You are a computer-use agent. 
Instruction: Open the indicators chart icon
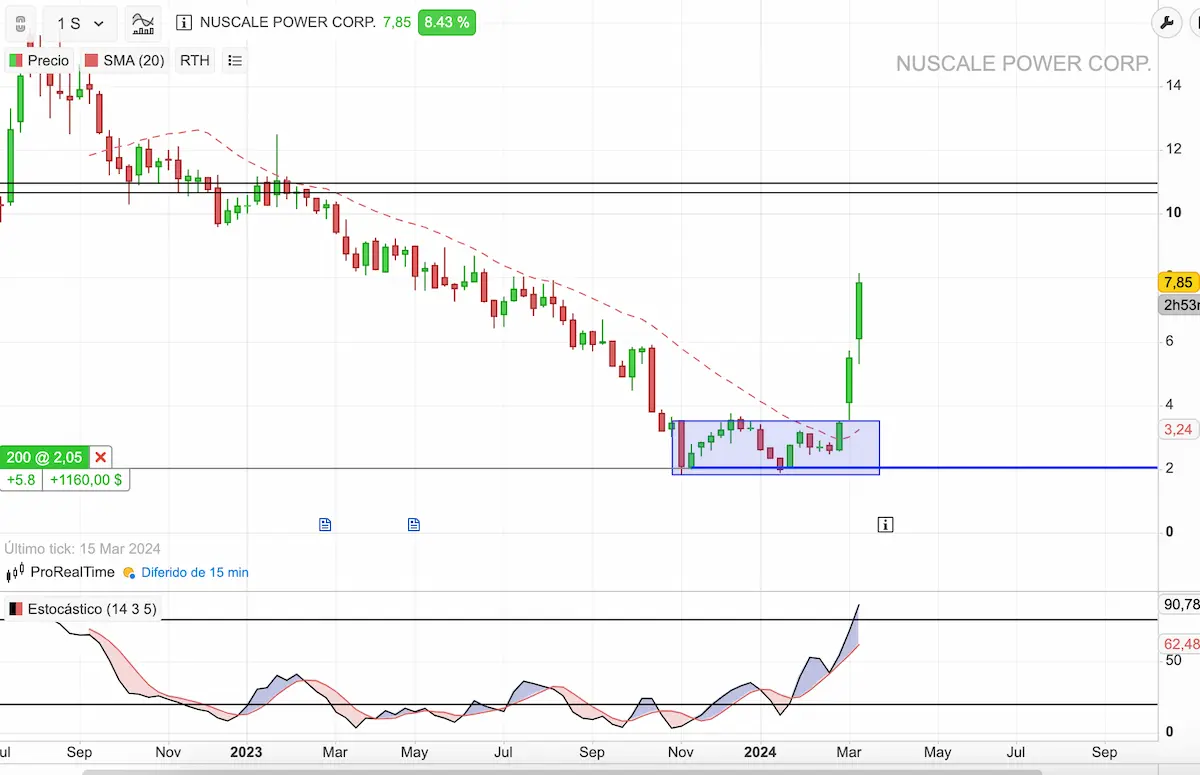(143, 23)
